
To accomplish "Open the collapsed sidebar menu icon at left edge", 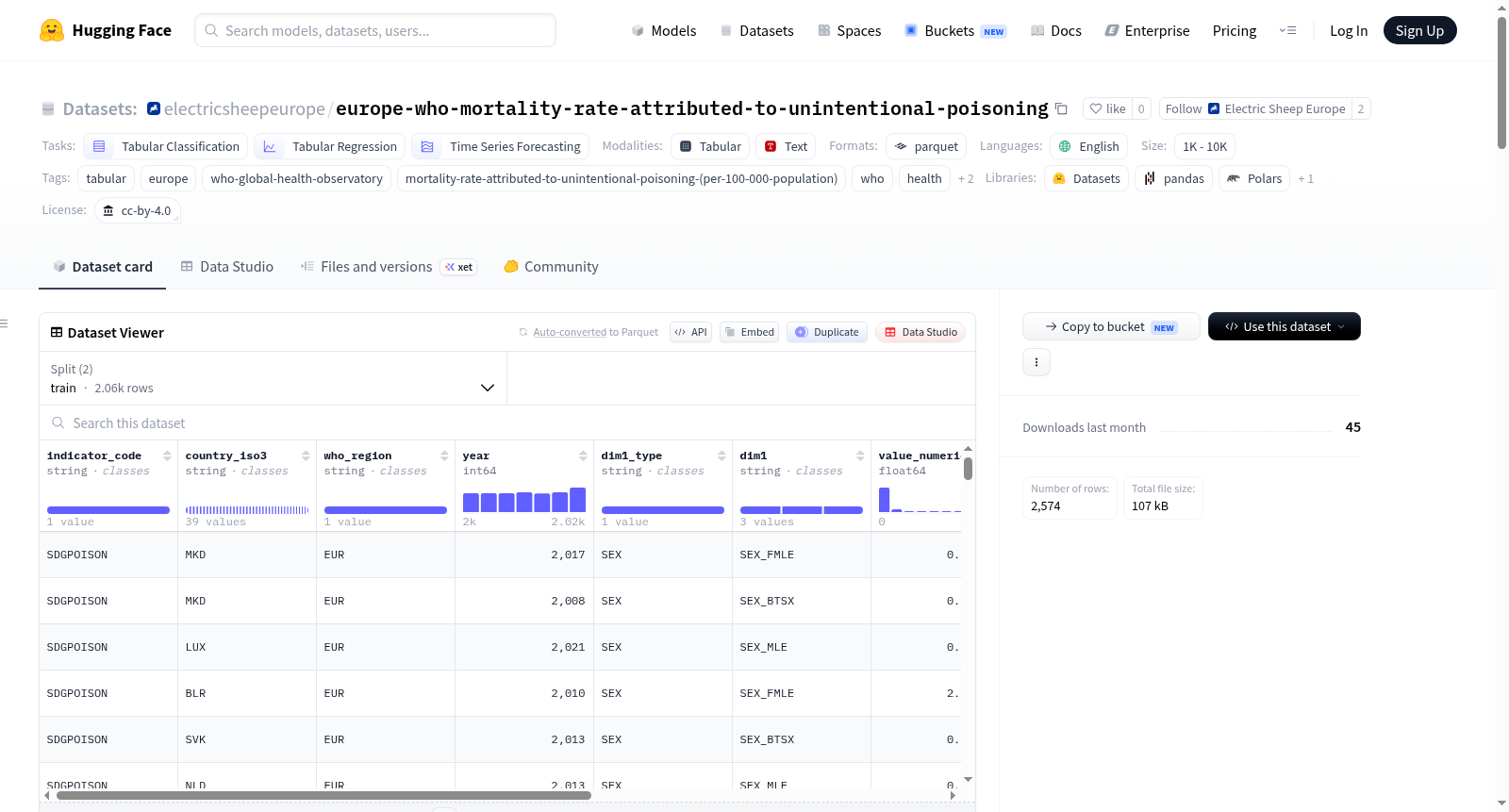I will coord(4,323).
